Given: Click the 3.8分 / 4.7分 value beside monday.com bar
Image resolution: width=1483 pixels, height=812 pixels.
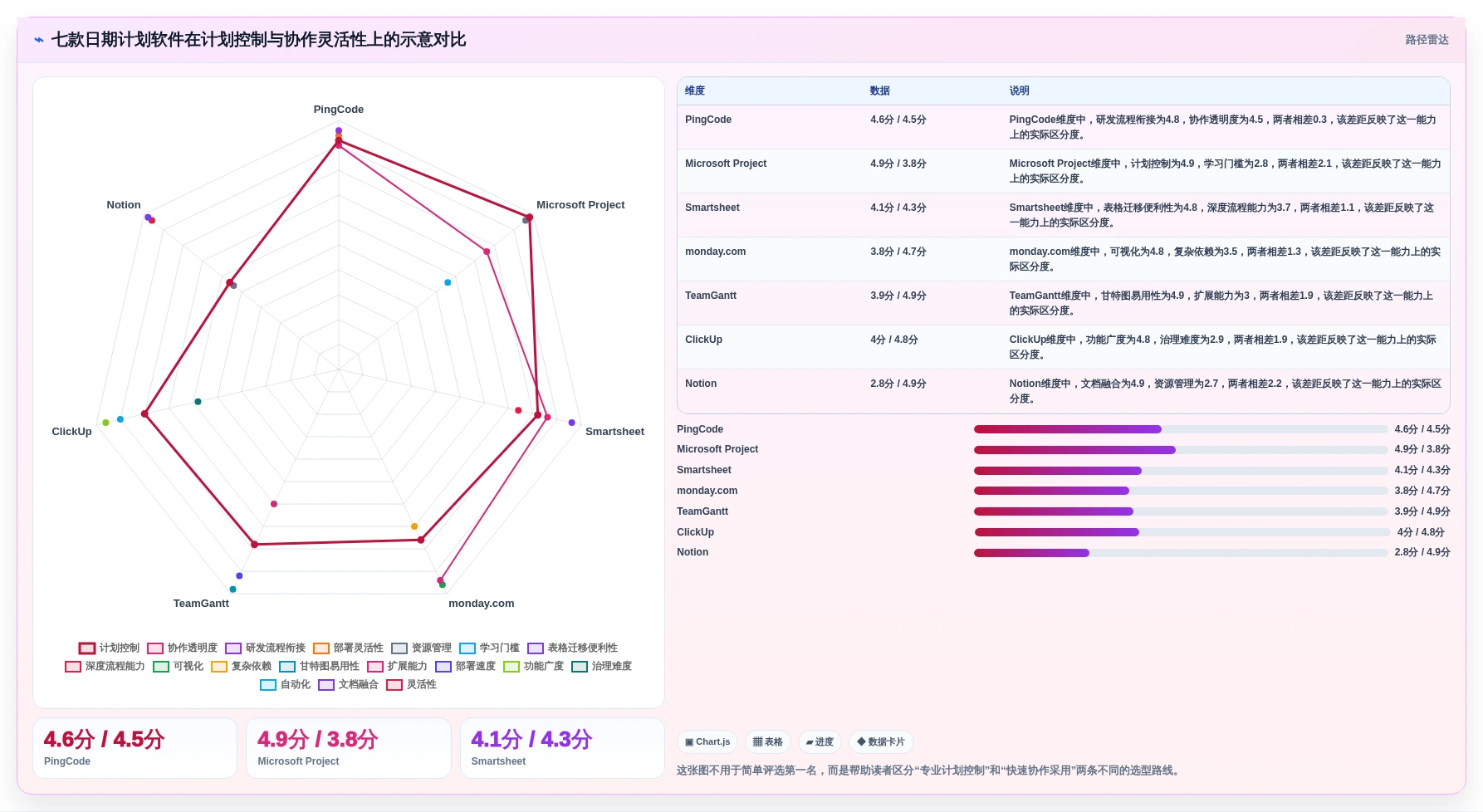Looking at the screenshot, I should [x=1422, y=491].
